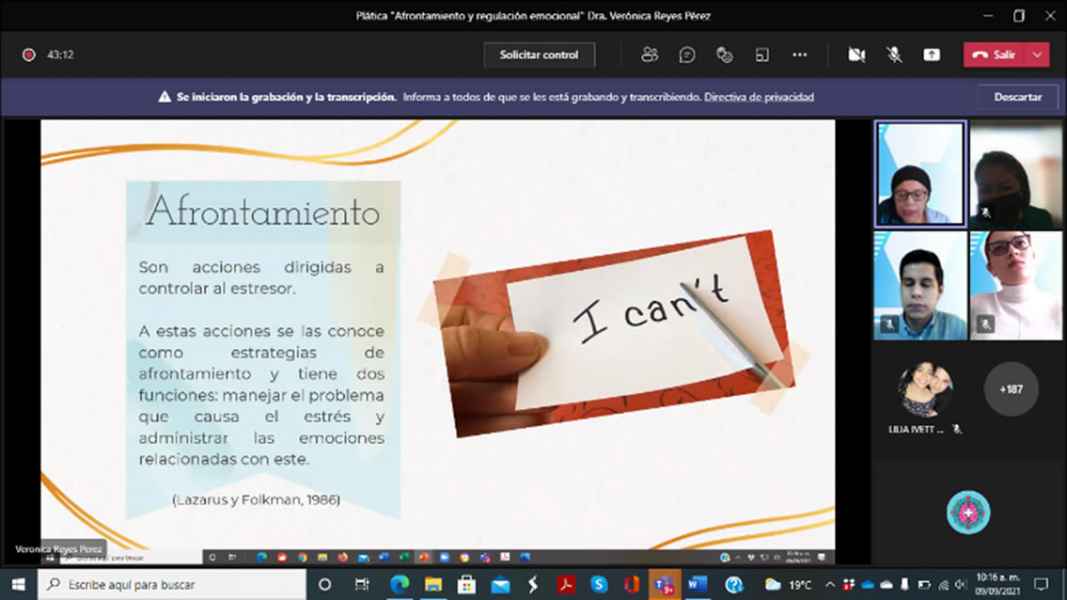Open the More actions ellipsis menu
Viewport: 1067px width, 600px height.
(799, 55)
